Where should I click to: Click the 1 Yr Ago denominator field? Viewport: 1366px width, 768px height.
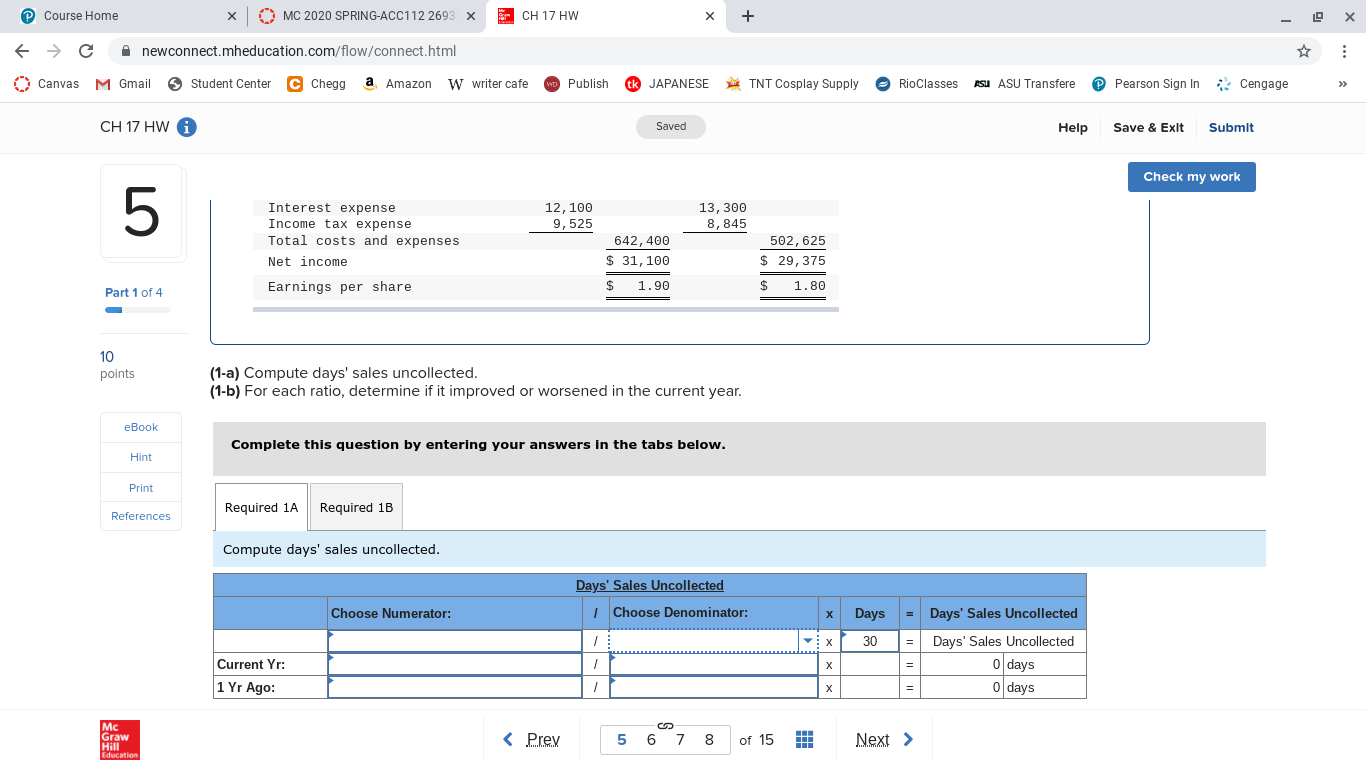coord(714,687)
